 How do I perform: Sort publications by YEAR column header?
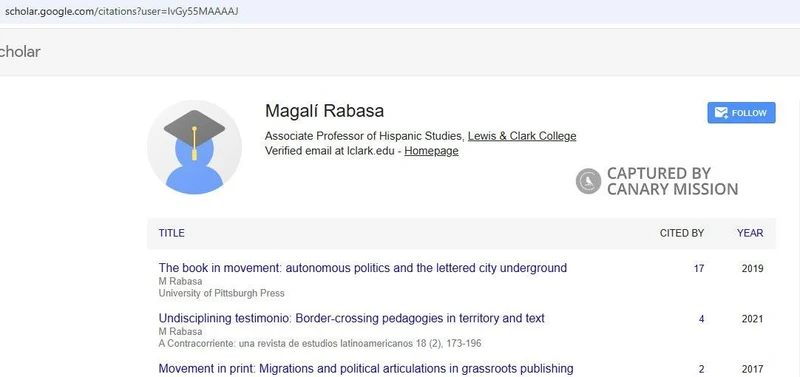(x=750, y=233)
